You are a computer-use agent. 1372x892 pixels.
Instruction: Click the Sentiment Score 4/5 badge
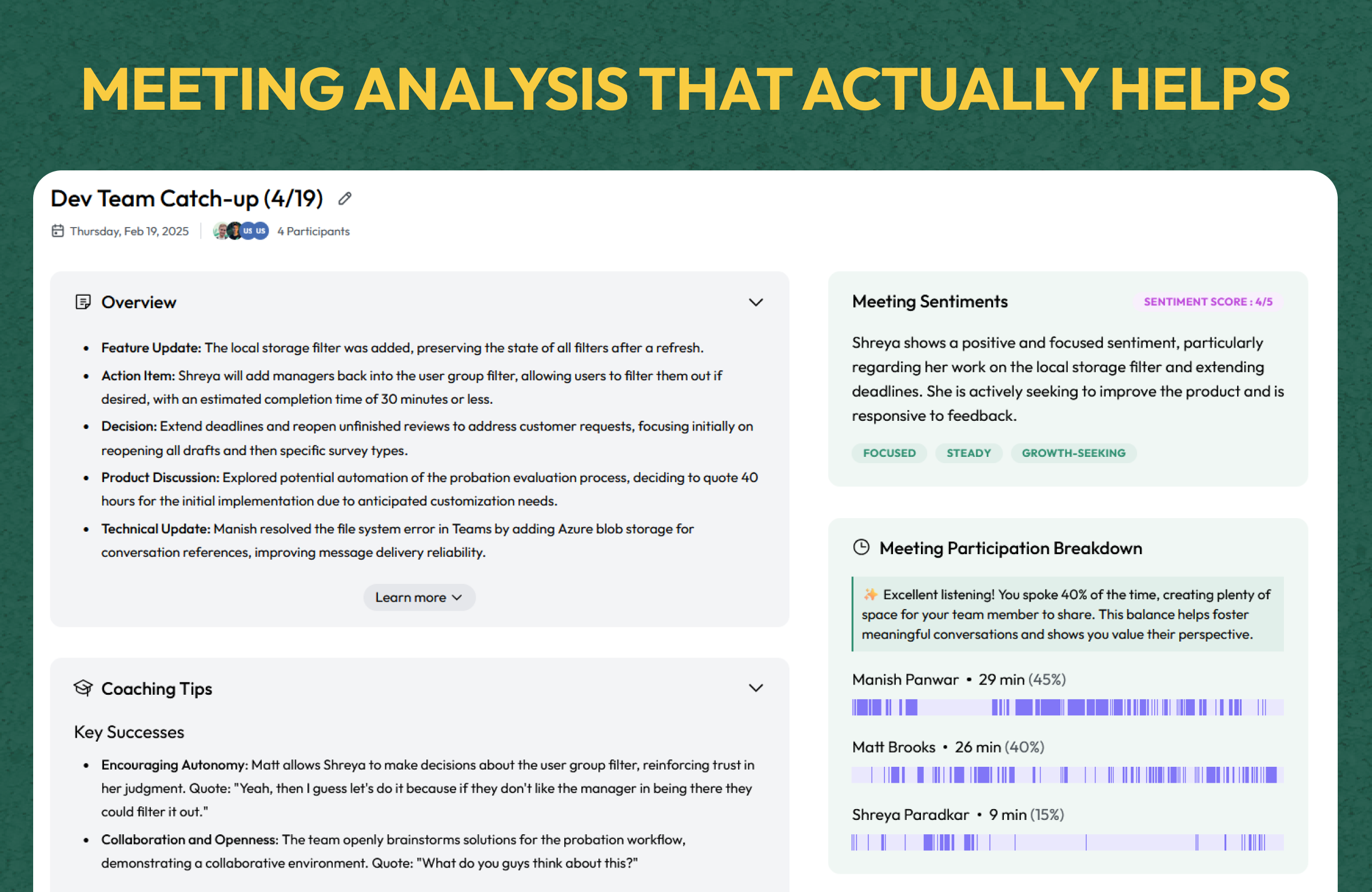pyautogui.click(x=1208, y=301)
